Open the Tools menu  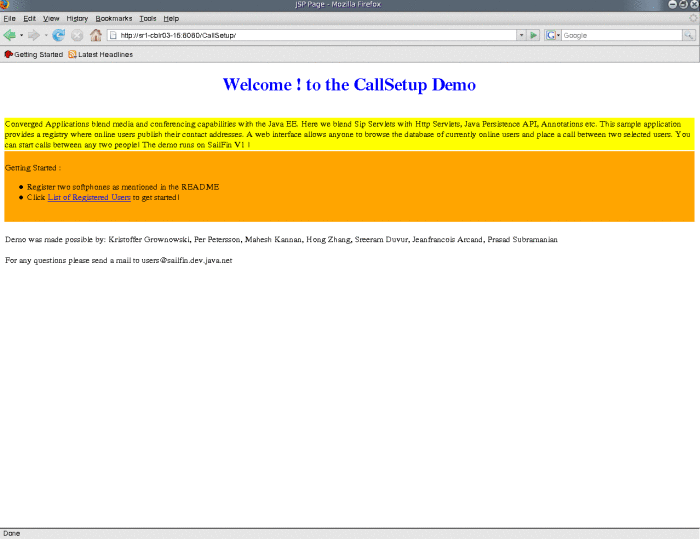[x=148, y=18]
